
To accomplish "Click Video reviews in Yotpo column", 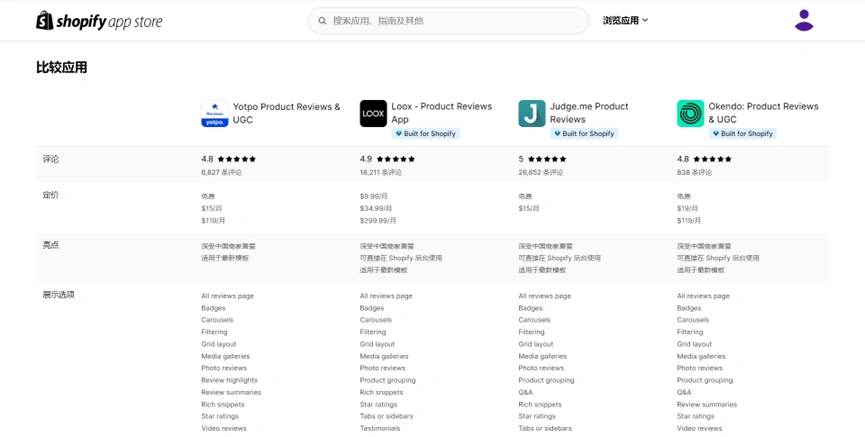I will (x=224, y=429).
